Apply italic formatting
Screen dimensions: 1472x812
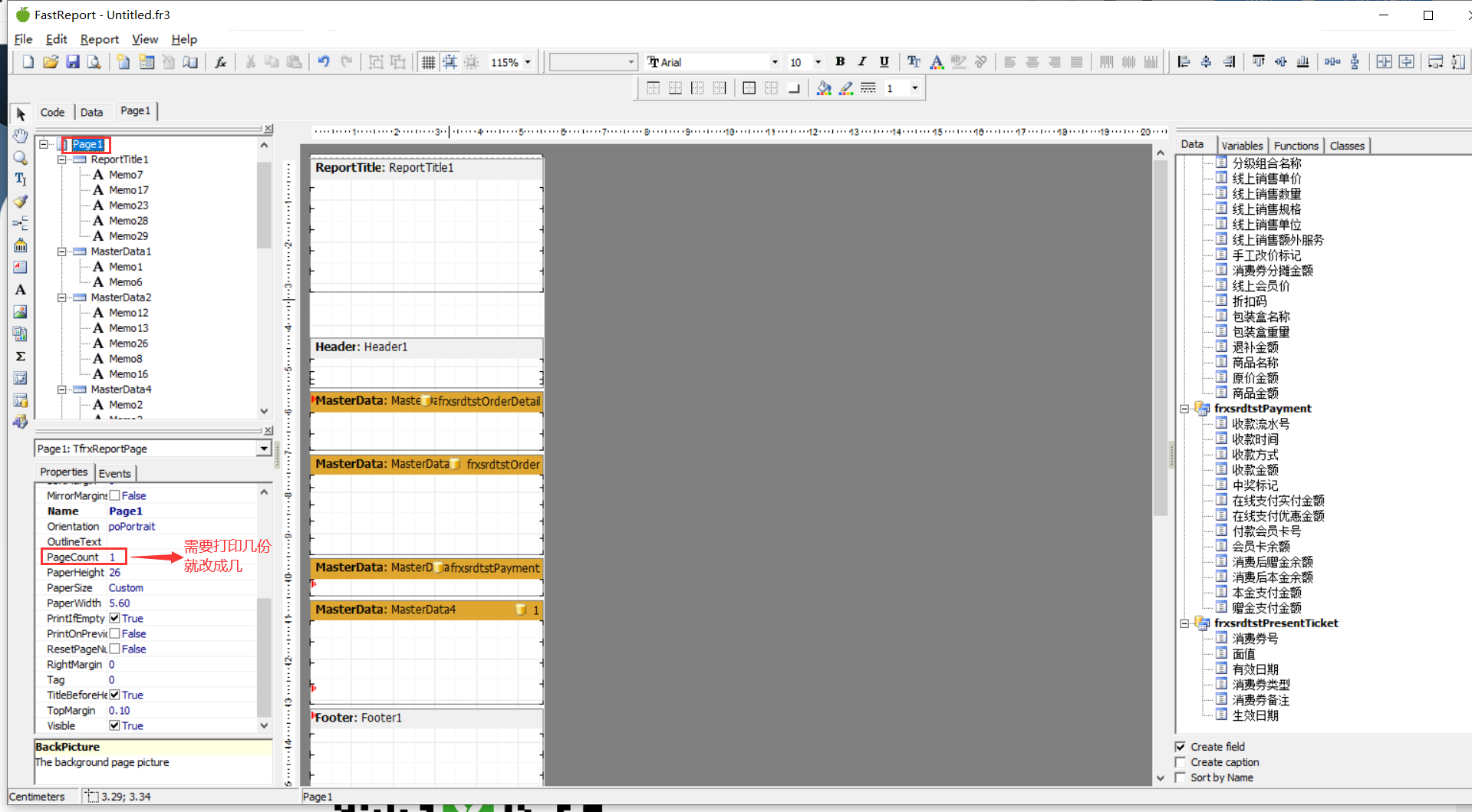pos(862,62)
